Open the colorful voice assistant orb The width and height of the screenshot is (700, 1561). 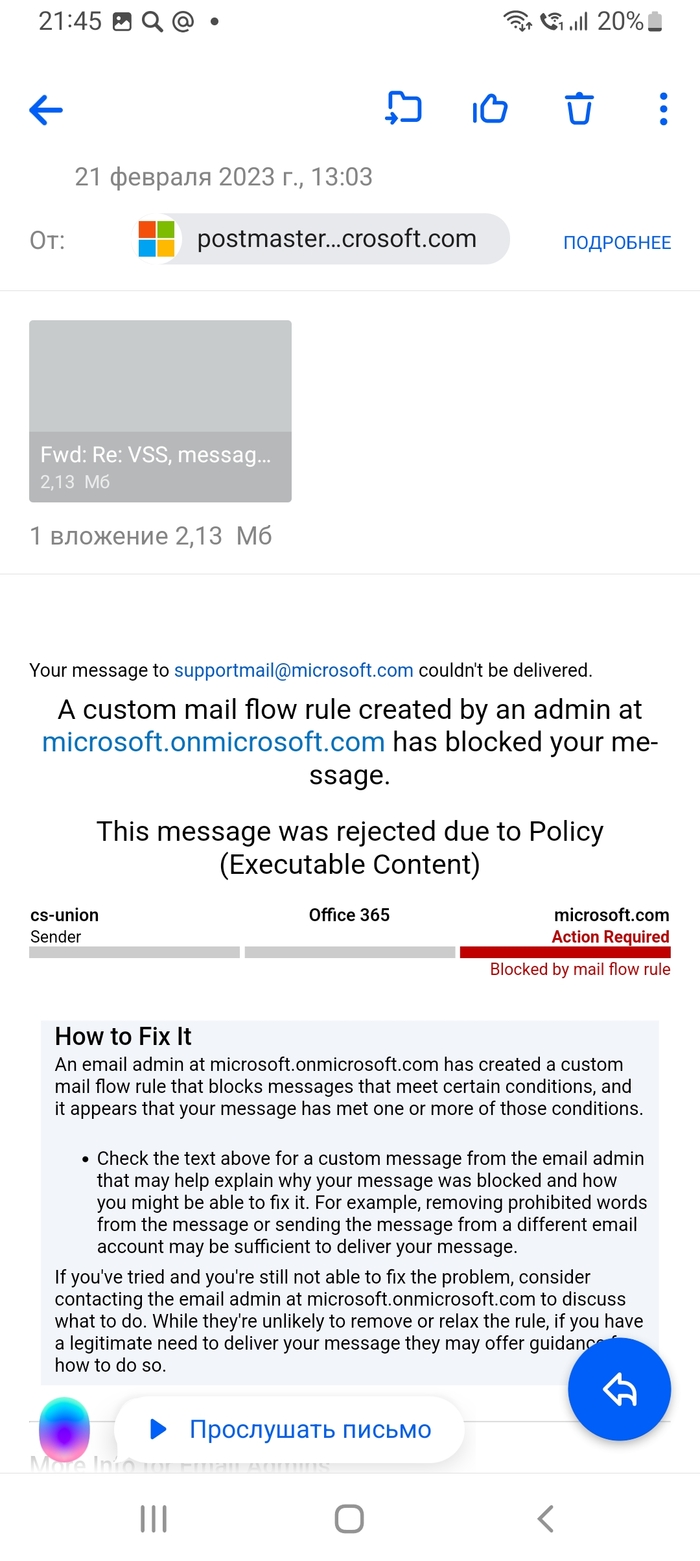coord(64,1429)
